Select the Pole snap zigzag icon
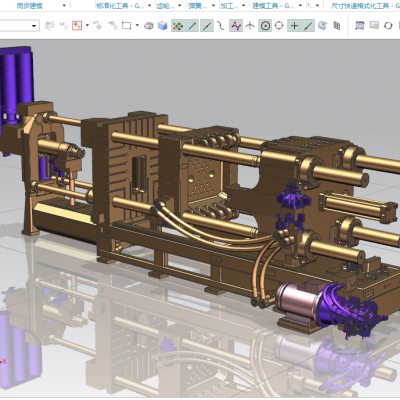Screen dimensions: 400x400 click(x=236, y=26)
